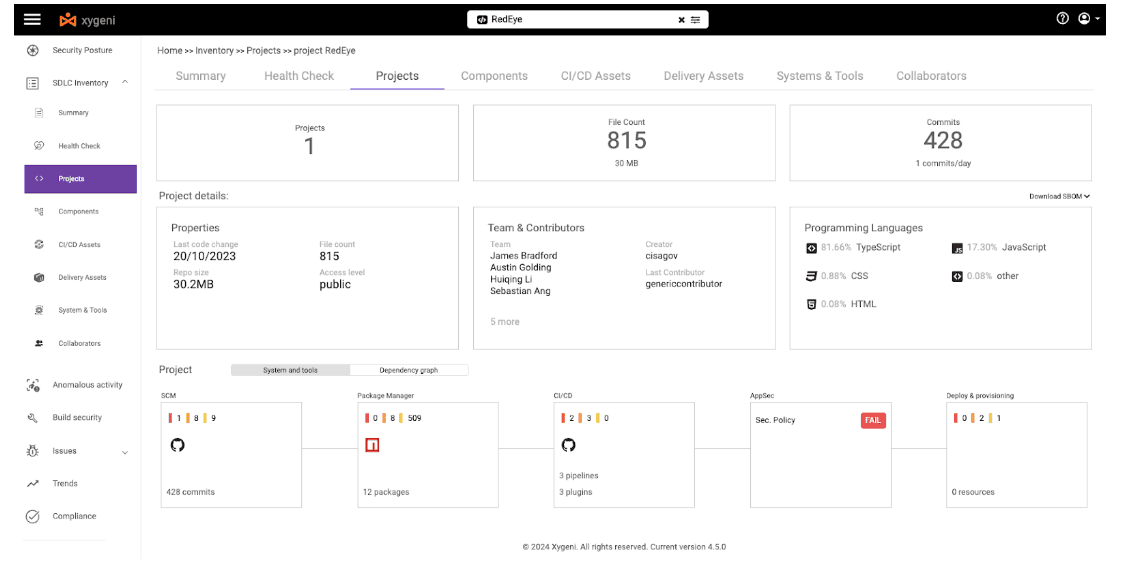The height and width of the screenshot is (562, 1139).
Task: Open the CI/CD Assets tab
Action: click(x=596, y=76)
